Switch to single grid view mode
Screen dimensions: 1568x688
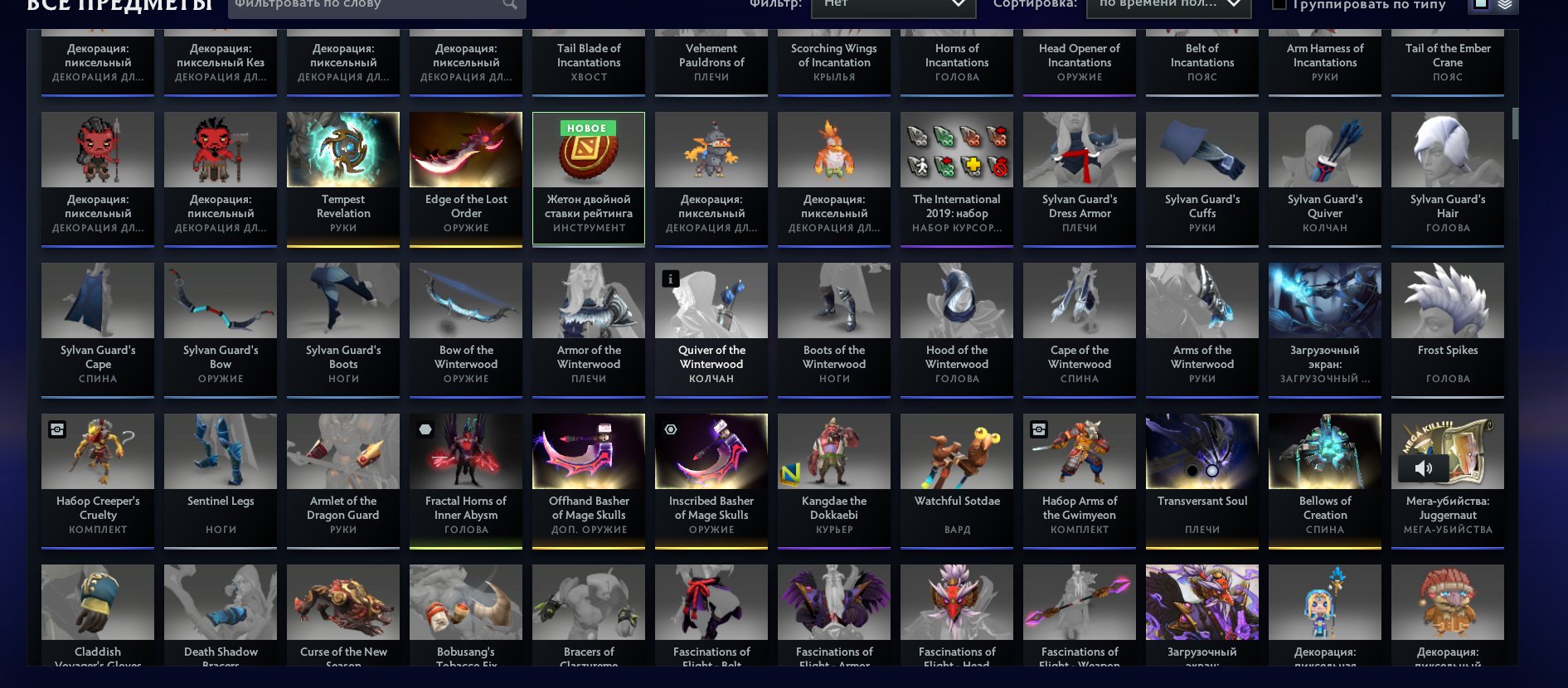1480,5
